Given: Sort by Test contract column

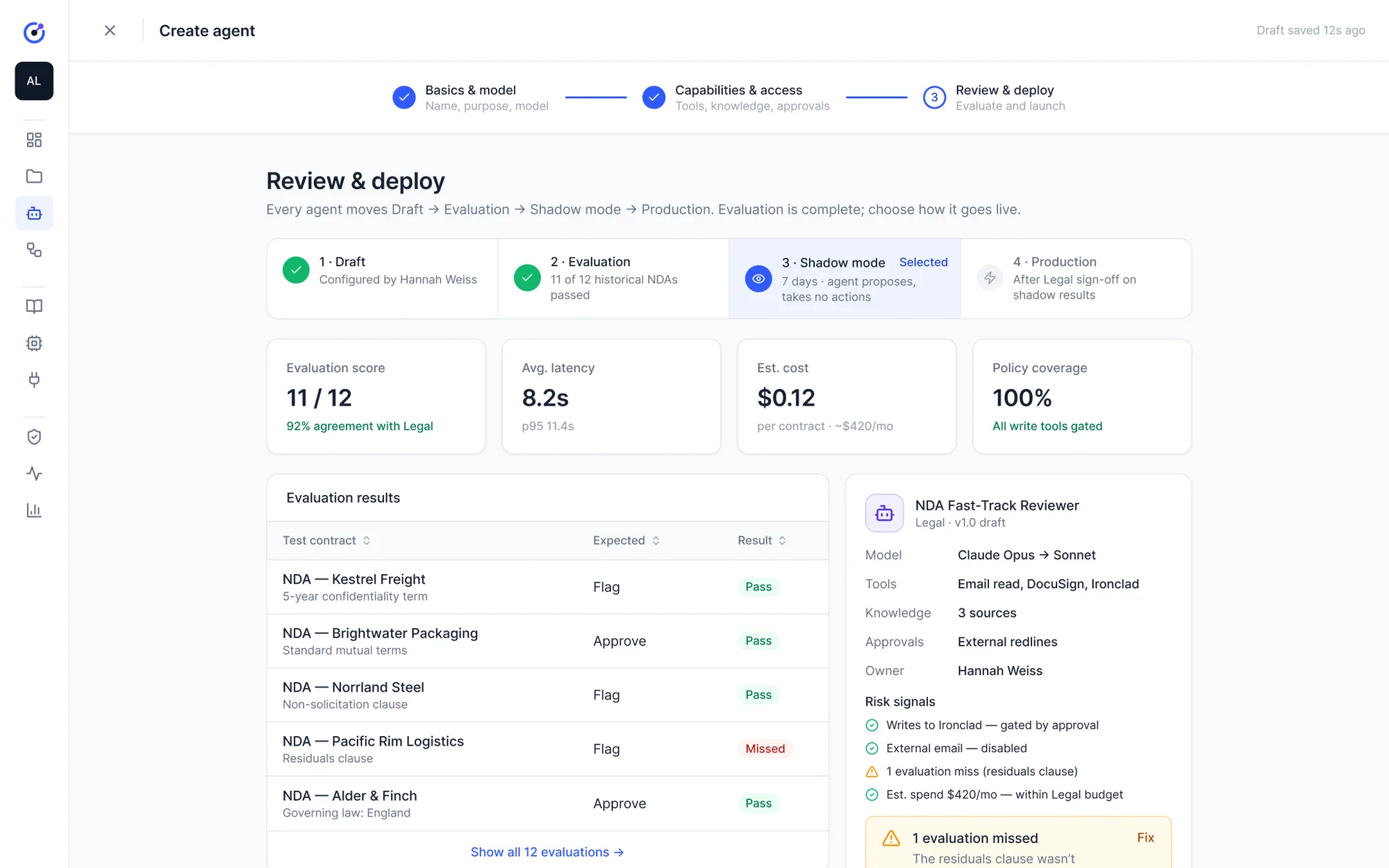Looking at the screenshot, I should 326,540.
